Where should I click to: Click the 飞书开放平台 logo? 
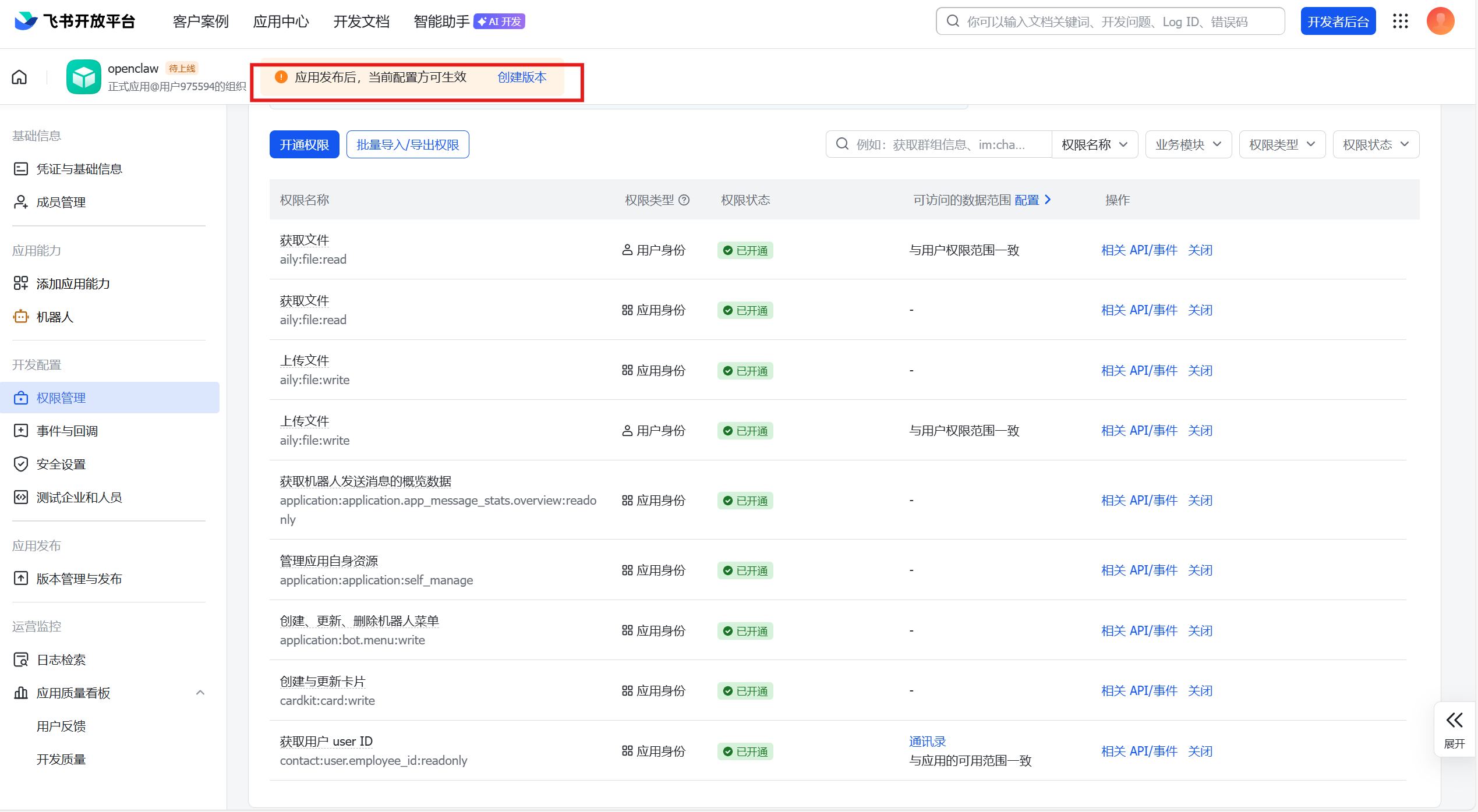pyautogui.click(x=75, y=22)
